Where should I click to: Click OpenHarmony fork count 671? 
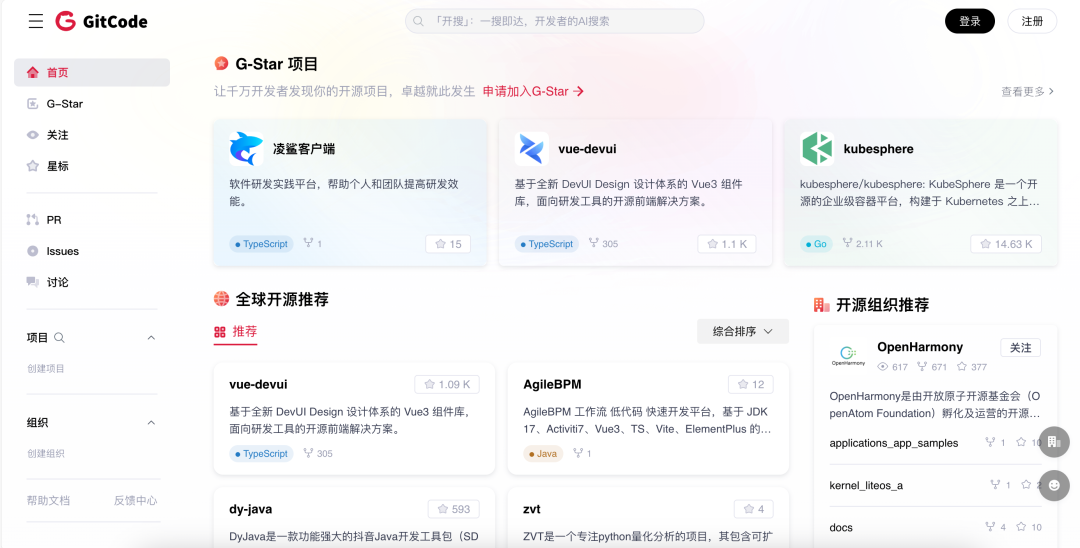[932, 367]
